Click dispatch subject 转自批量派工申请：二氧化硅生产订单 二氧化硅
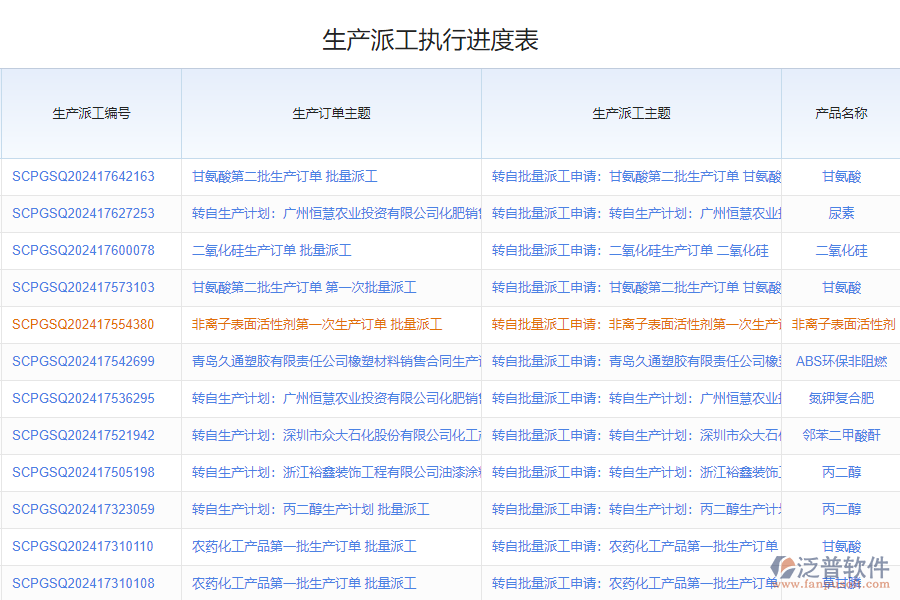Image resolution: width=900 pixels, height=600 pixels. (630, 251)
